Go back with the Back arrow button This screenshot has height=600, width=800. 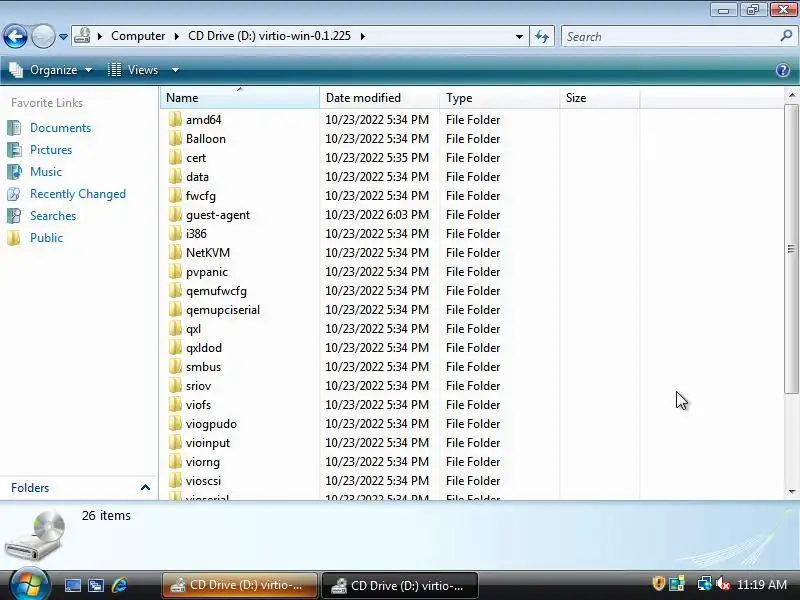(x=15, y=36)
